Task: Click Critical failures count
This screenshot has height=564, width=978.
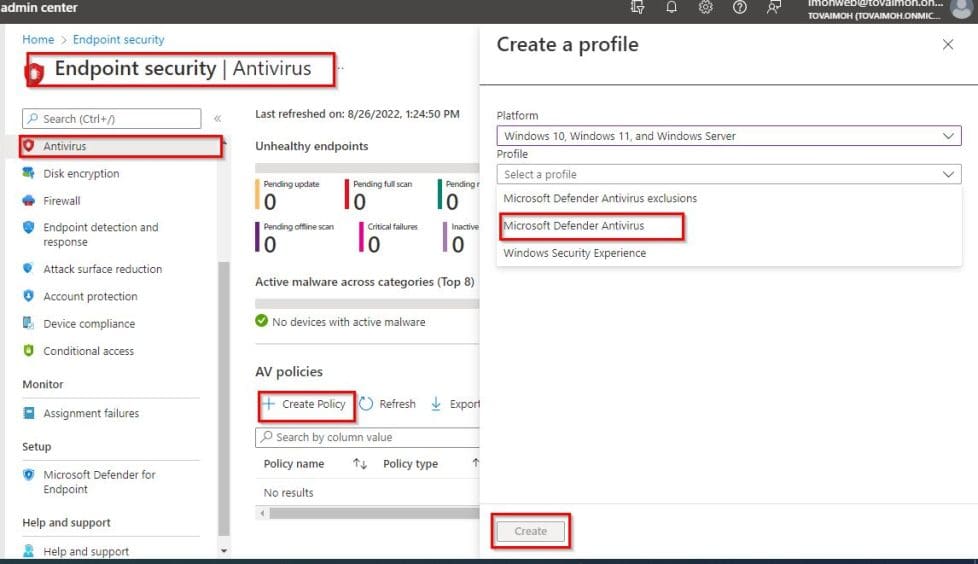Action: pyautogui.click(x=374, y=244)
